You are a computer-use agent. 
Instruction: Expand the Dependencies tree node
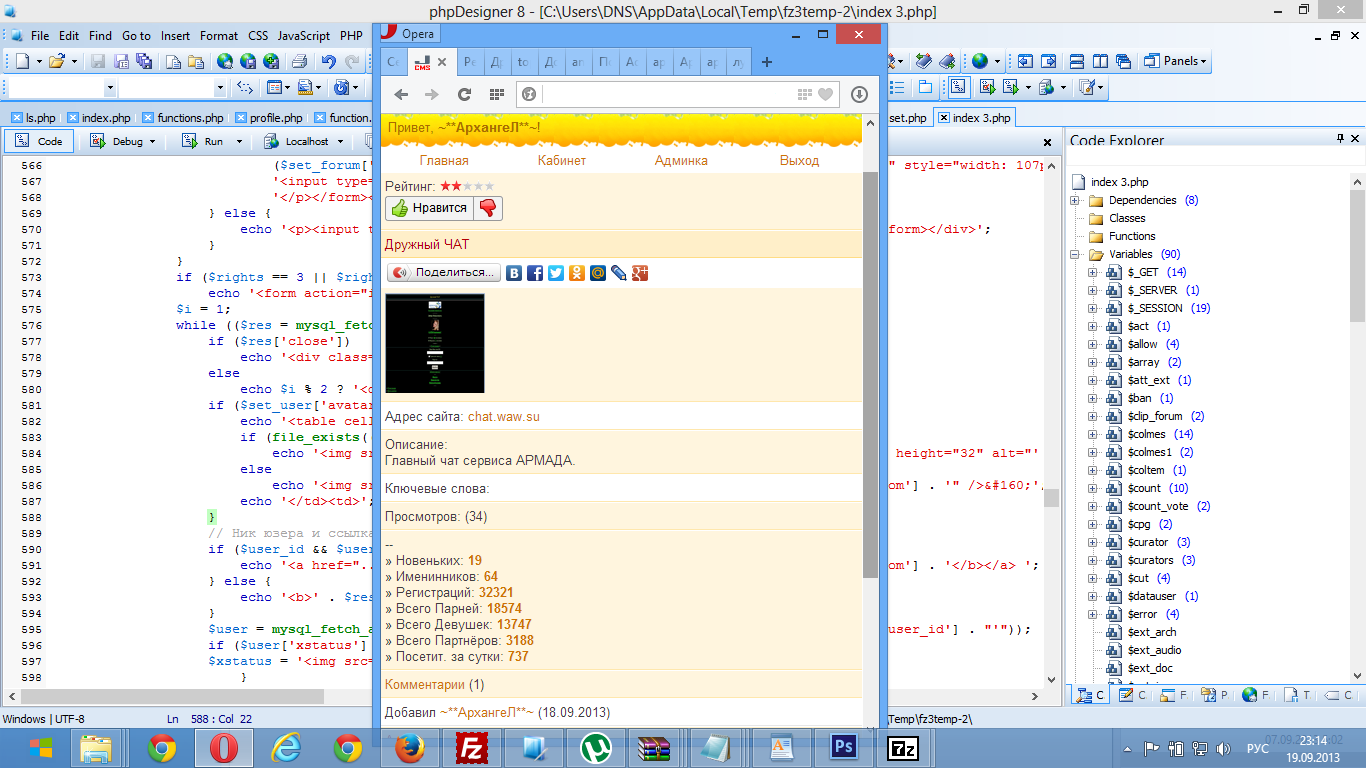(x=1075, y=200)
